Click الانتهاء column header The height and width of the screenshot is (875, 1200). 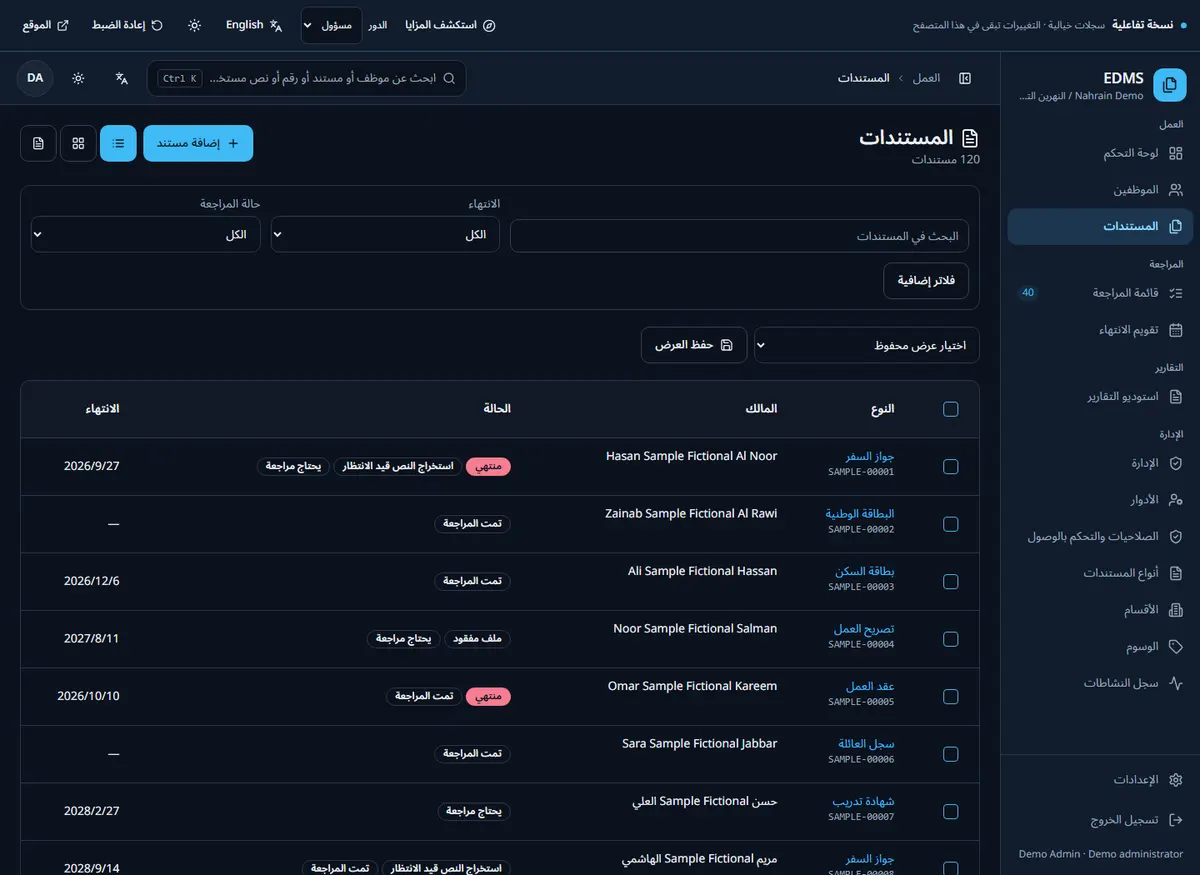pos(102,409)
